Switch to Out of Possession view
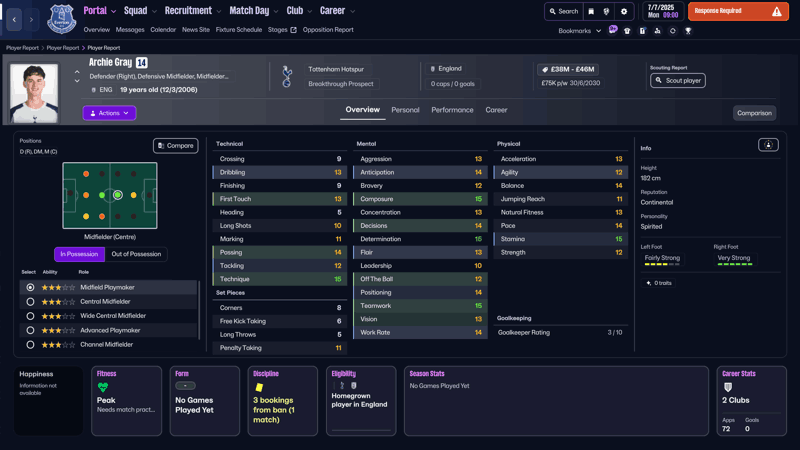The height and width of the screenshot is (450, 800). pyautogui.click(x=136, y=254)
